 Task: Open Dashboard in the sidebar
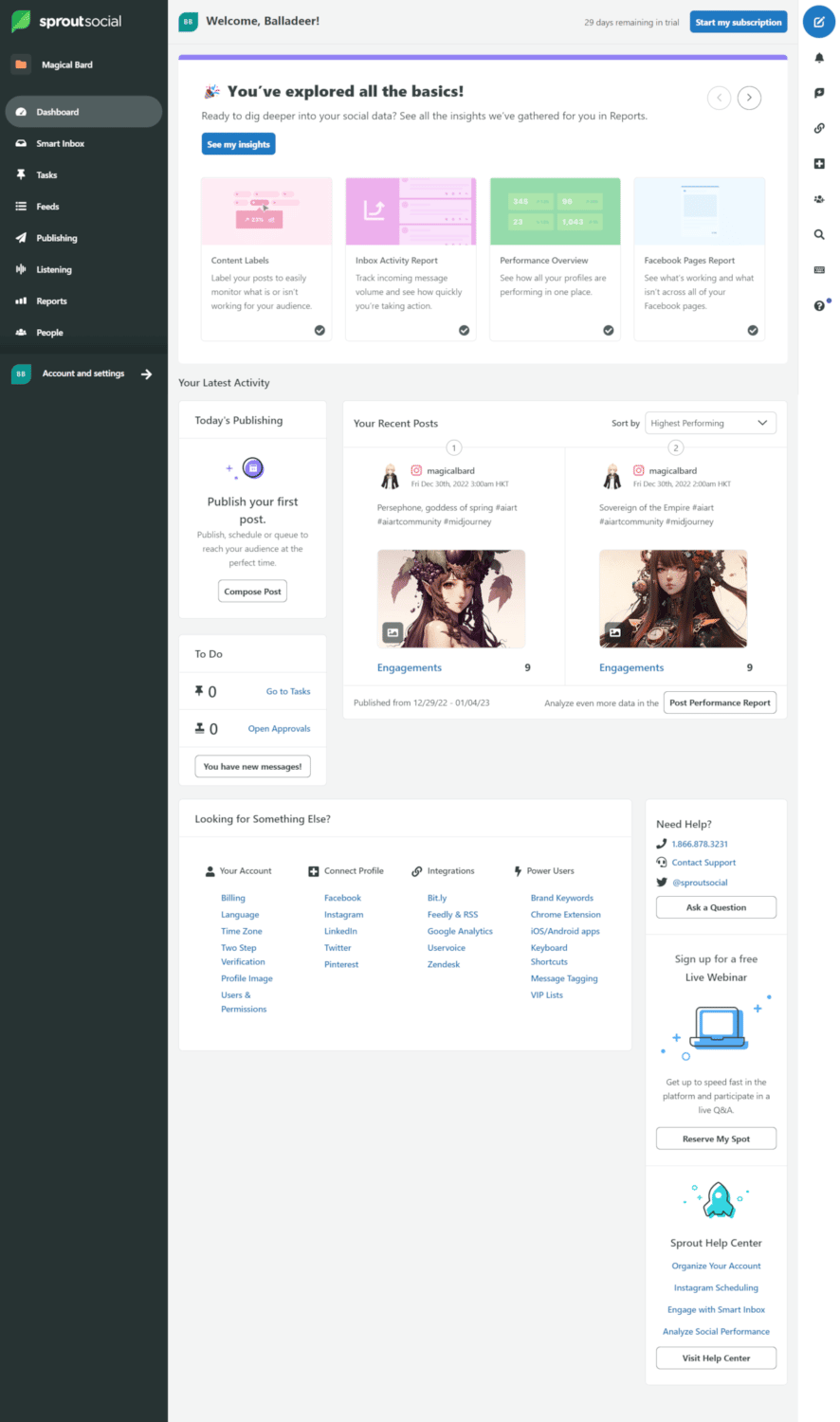83,112
